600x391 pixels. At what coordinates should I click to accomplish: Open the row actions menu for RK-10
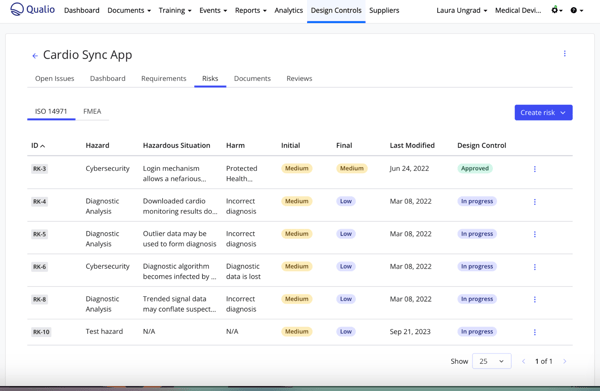click(x=535, y=332)
